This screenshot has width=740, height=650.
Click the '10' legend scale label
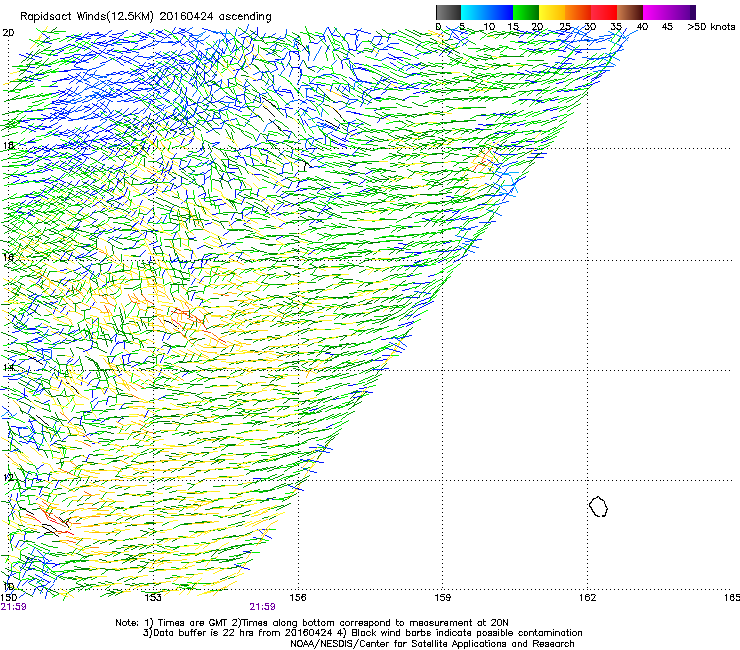click(x=489, y=27)
